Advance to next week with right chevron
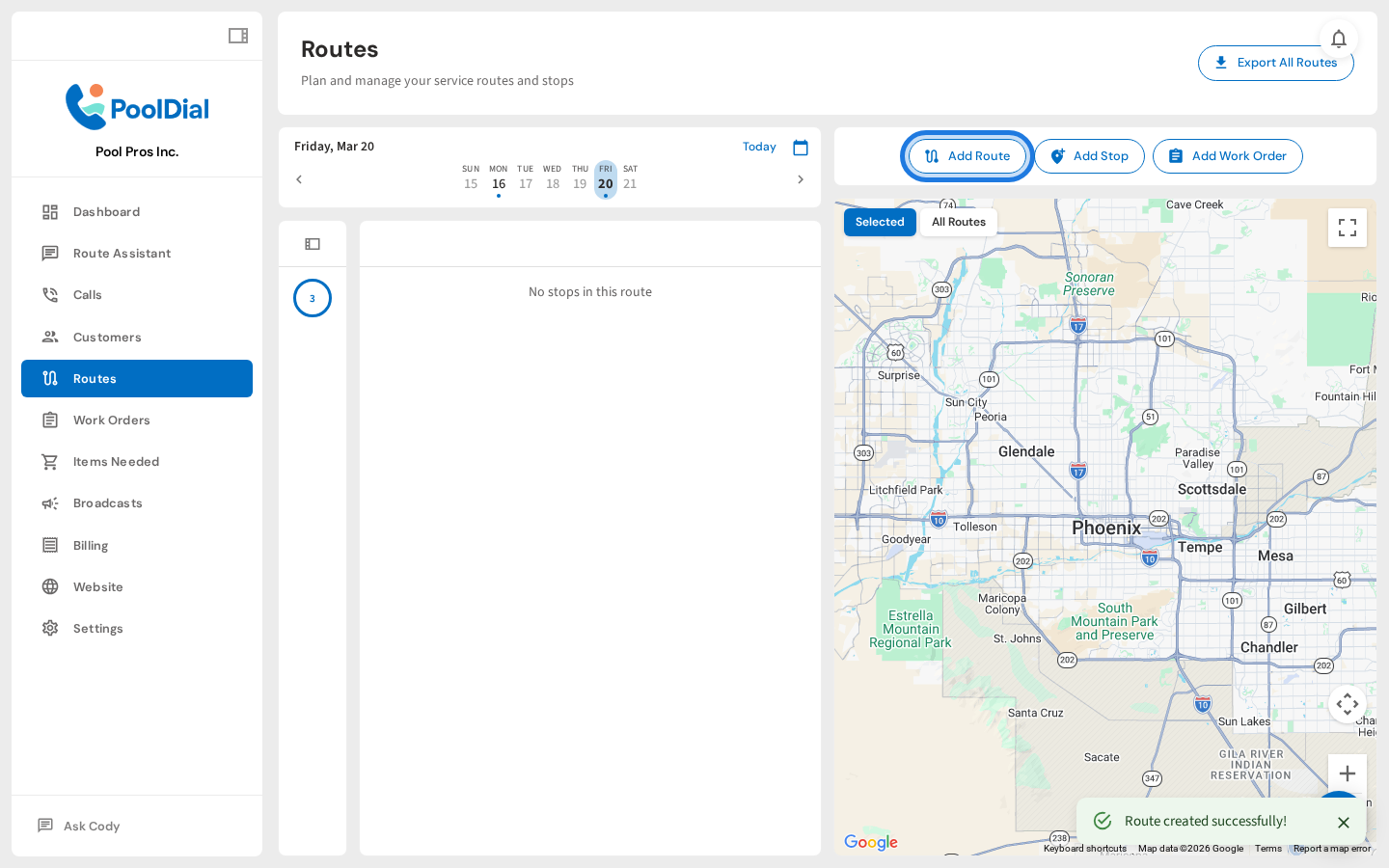 click(801, 179)
